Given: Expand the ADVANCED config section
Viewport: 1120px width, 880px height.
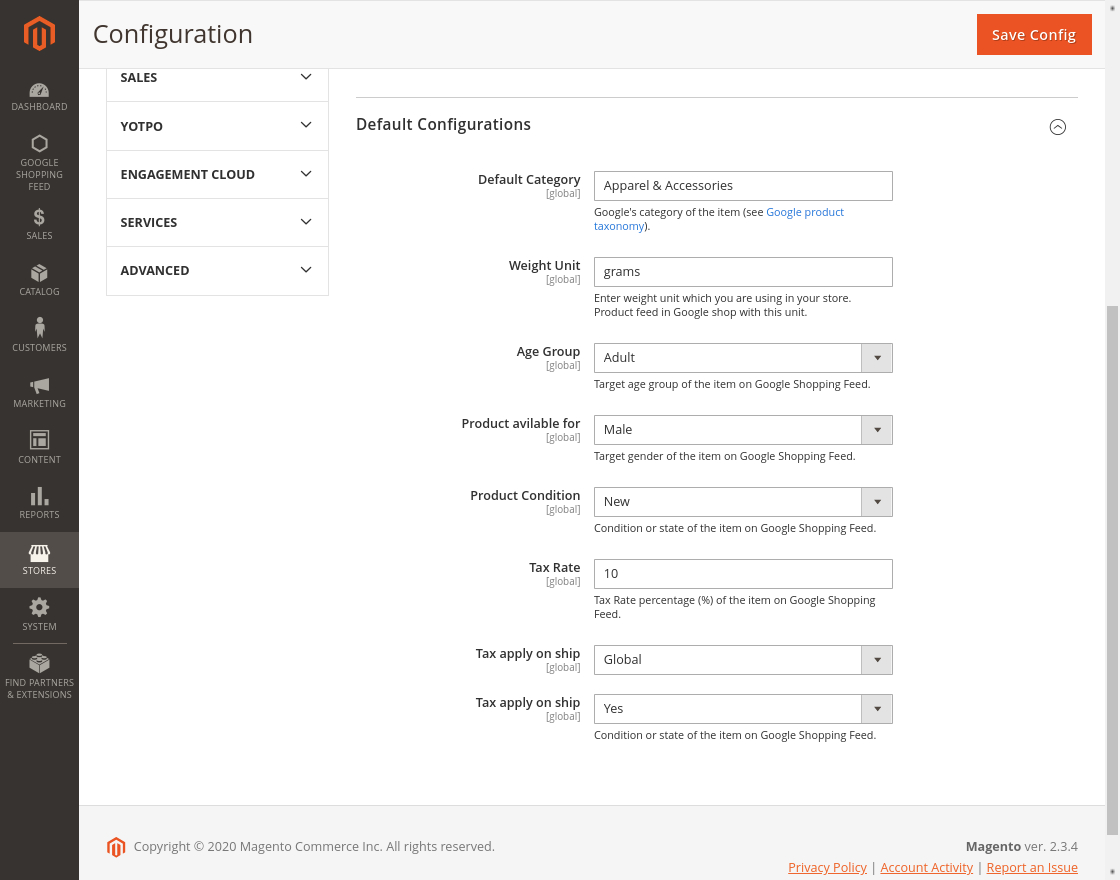Looking at the screenshot, I should coord(217,270).
